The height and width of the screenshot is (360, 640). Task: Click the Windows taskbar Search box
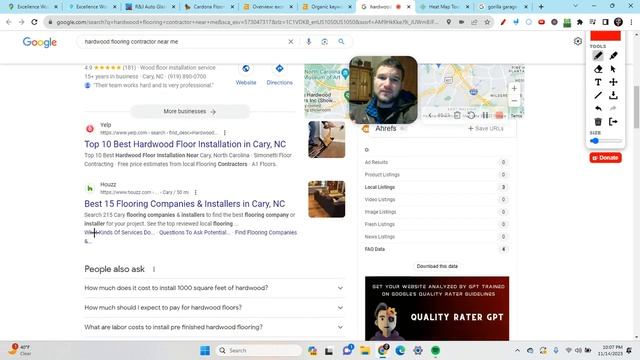click(x=258, y=350)
